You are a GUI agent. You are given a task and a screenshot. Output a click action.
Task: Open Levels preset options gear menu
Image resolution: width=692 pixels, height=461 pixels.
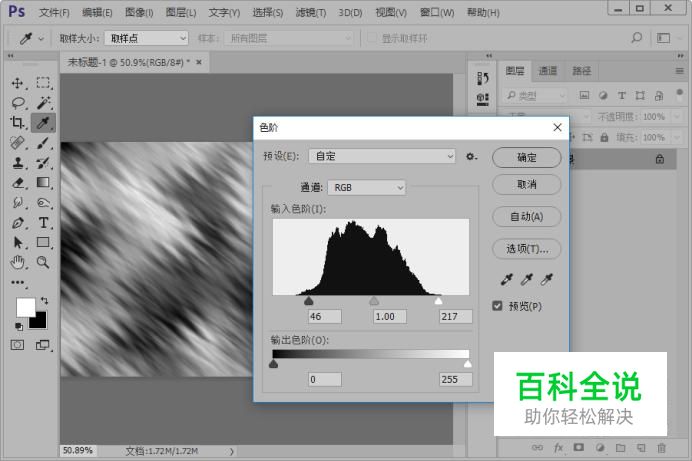click(x=471, y=157)
